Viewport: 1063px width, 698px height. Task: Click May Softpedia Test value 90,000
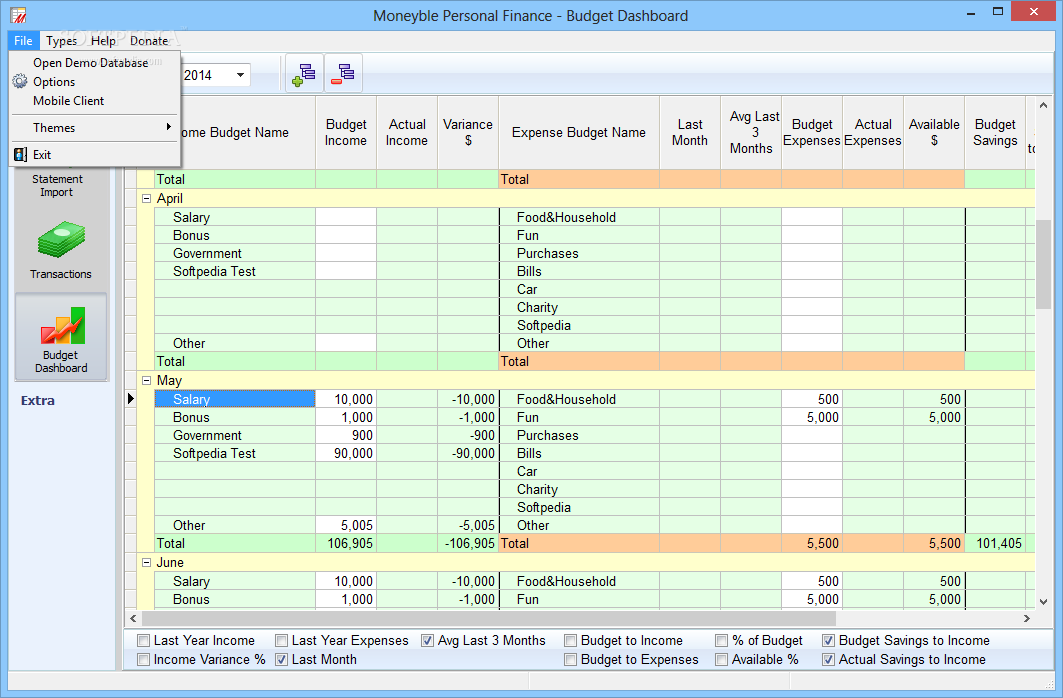346,453
